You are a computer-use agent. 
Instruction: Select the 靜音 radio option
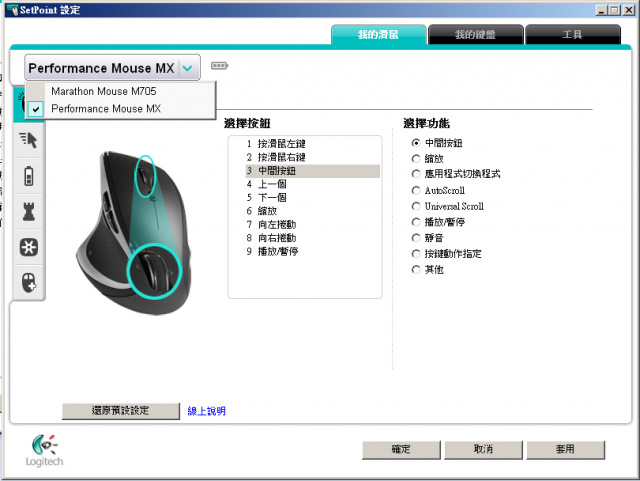[x=416, y=238]
